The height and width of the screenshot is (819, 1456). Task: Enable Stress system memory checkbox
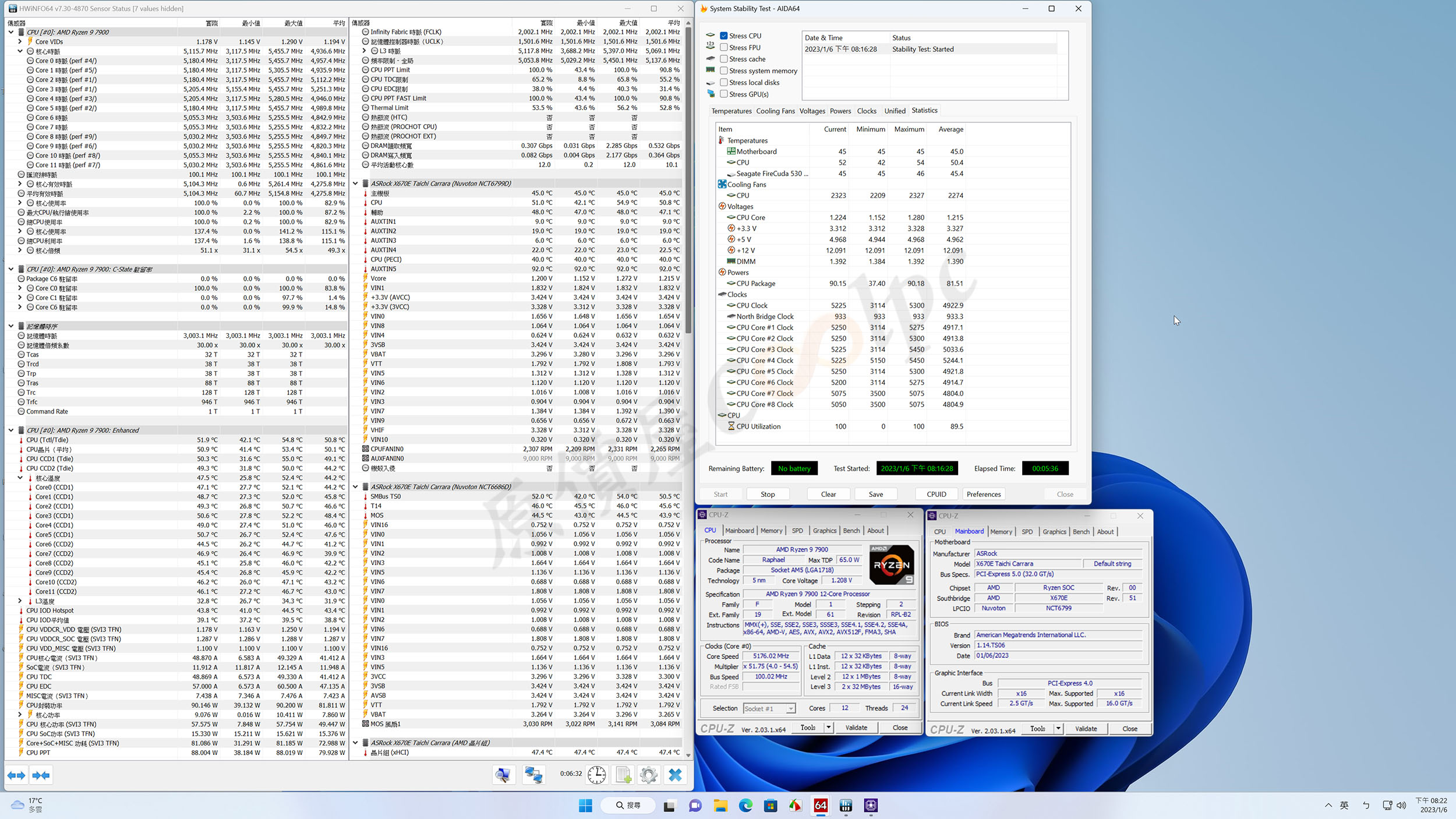pos(724,71)
